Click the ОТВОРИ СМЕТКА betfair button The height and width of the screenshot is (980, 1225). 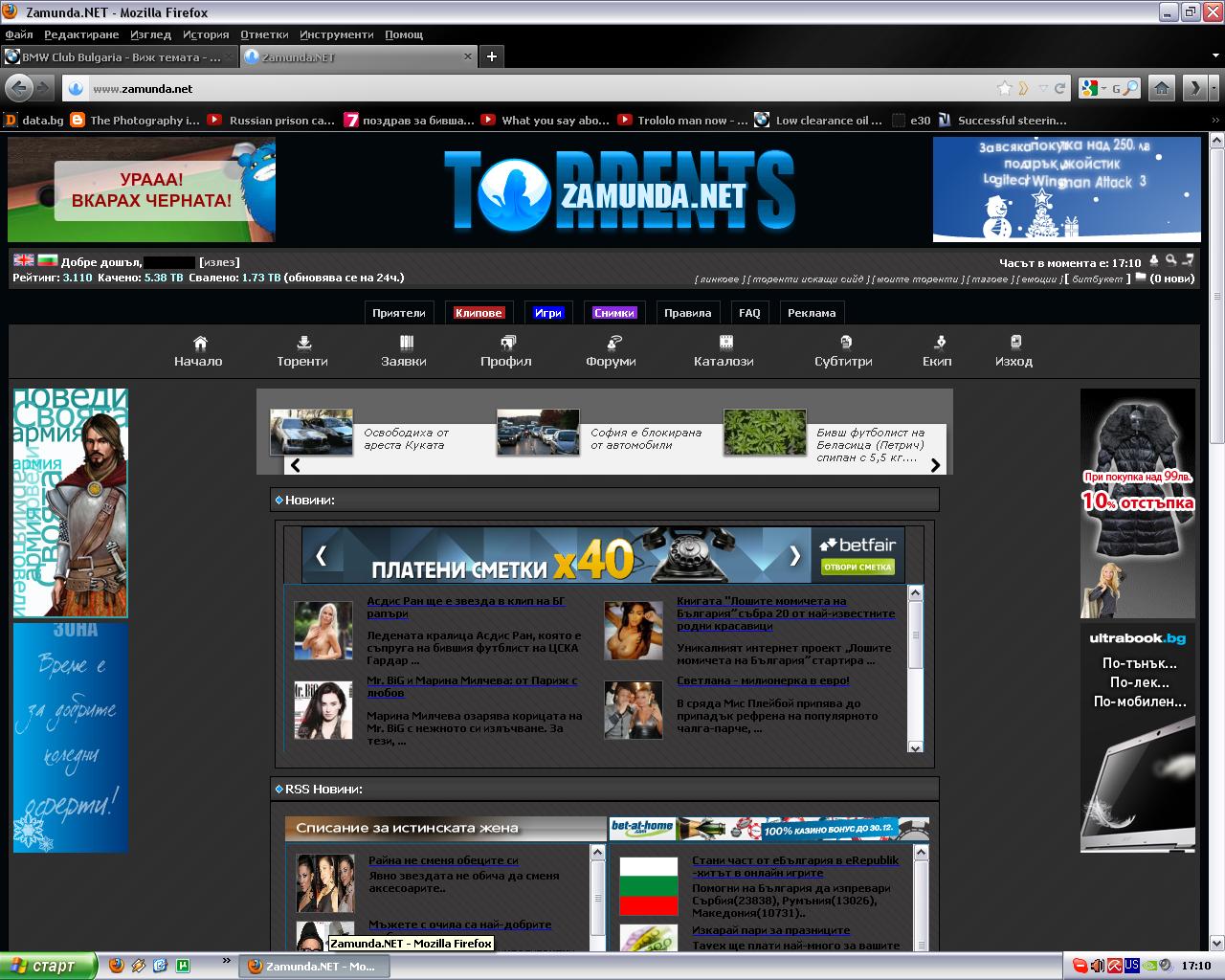coord(857,567)
